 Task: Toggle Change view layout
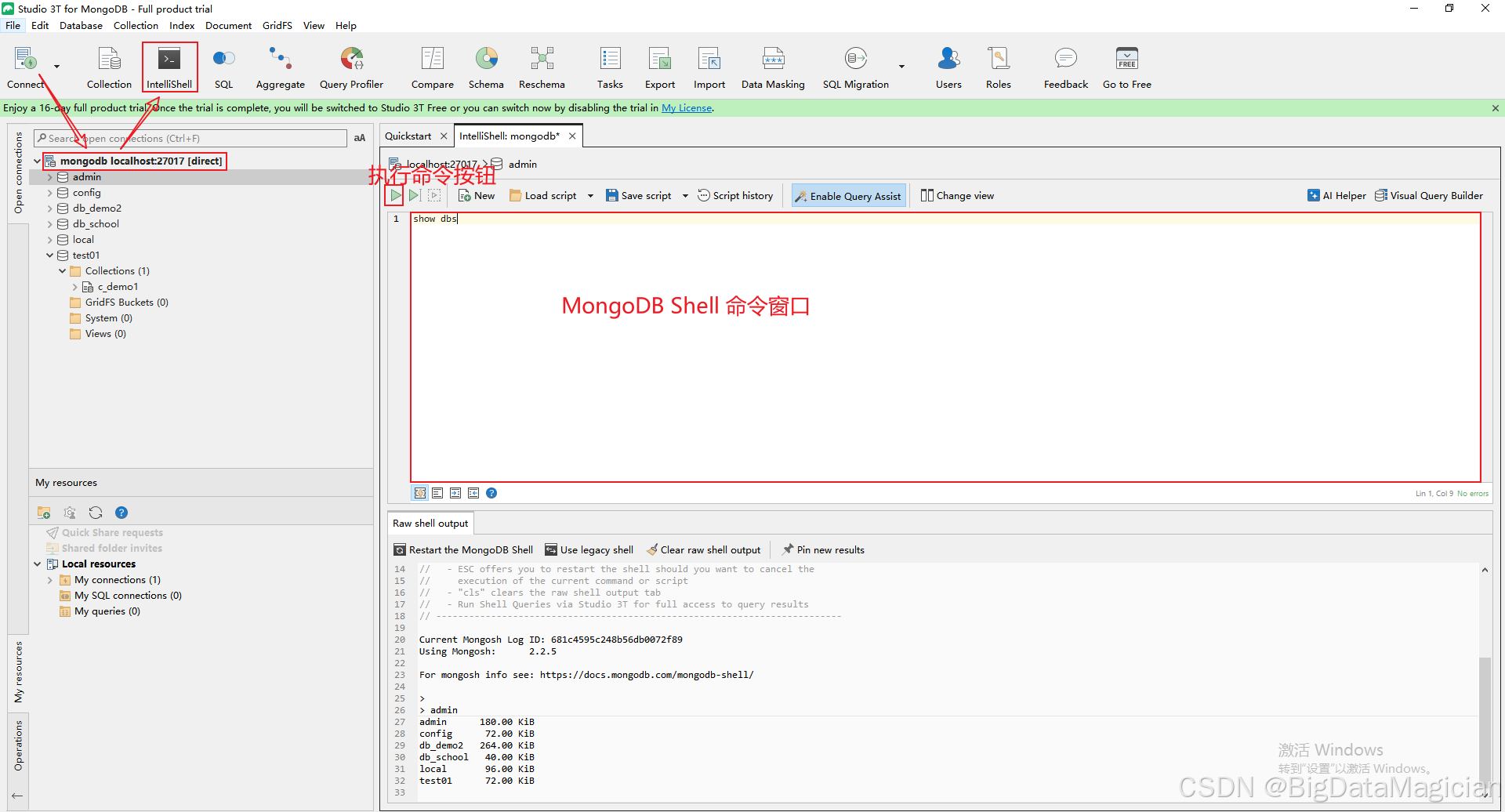(x=957, y=195)
